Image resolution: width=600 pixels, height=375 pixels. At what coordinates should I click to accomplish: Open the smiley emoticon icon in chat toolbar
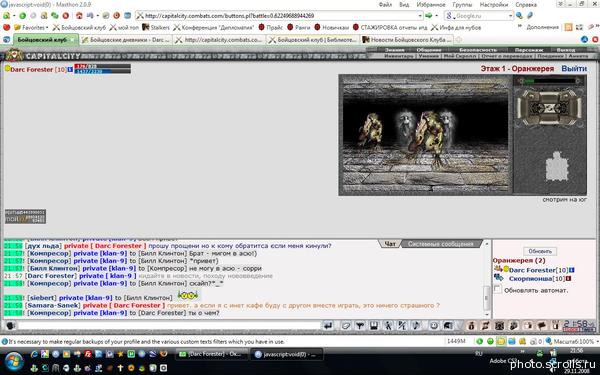pos(434,326)
